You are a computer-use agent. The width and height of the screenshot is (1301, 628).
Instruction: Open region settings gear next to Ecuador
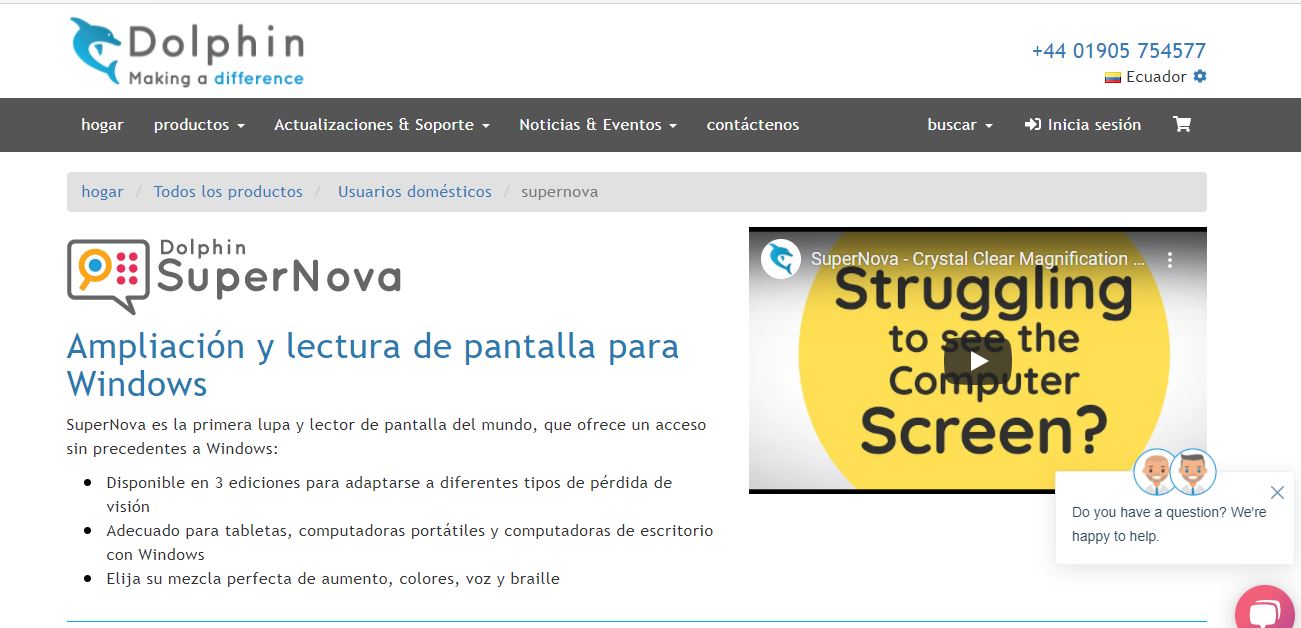tap(1200, 77)
